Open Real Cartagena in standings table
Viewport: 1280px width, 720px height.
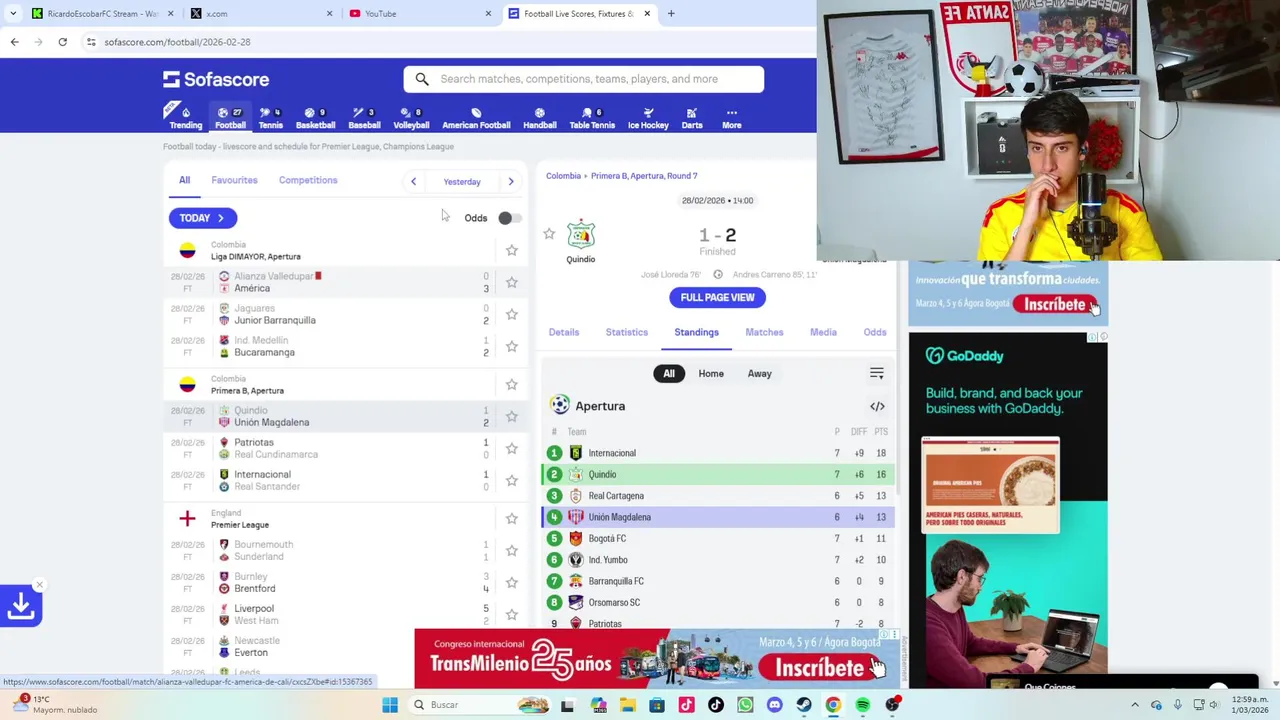click(x=718, y=496)
